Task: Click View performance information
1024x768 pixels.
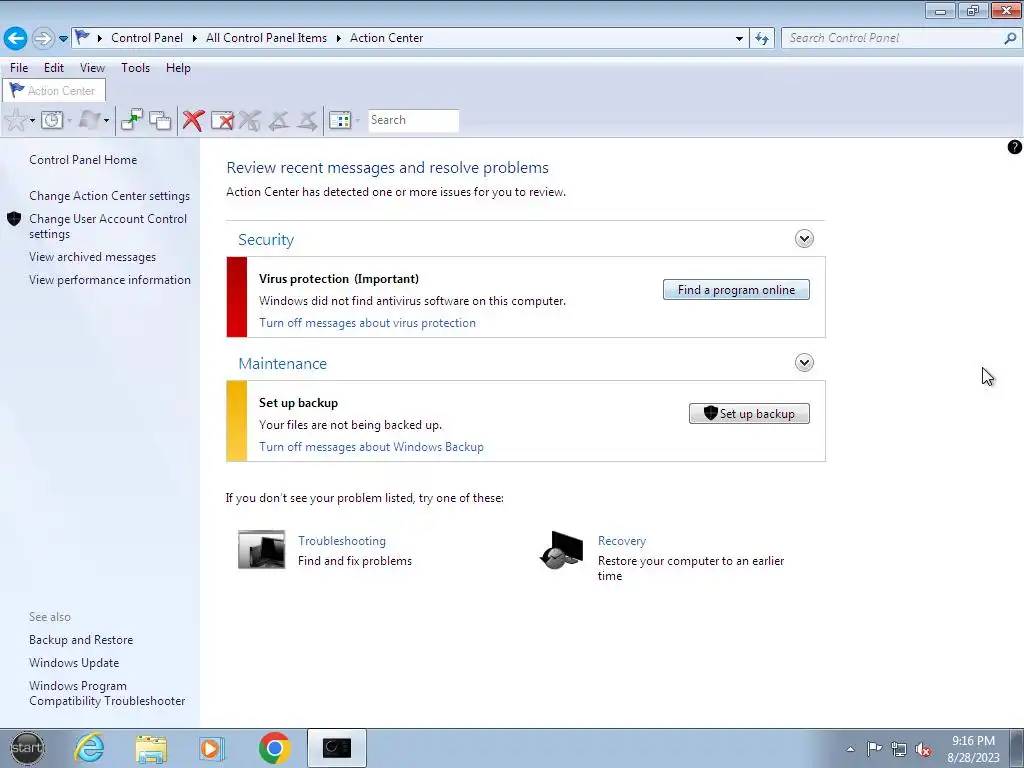Action: (110, 280)
